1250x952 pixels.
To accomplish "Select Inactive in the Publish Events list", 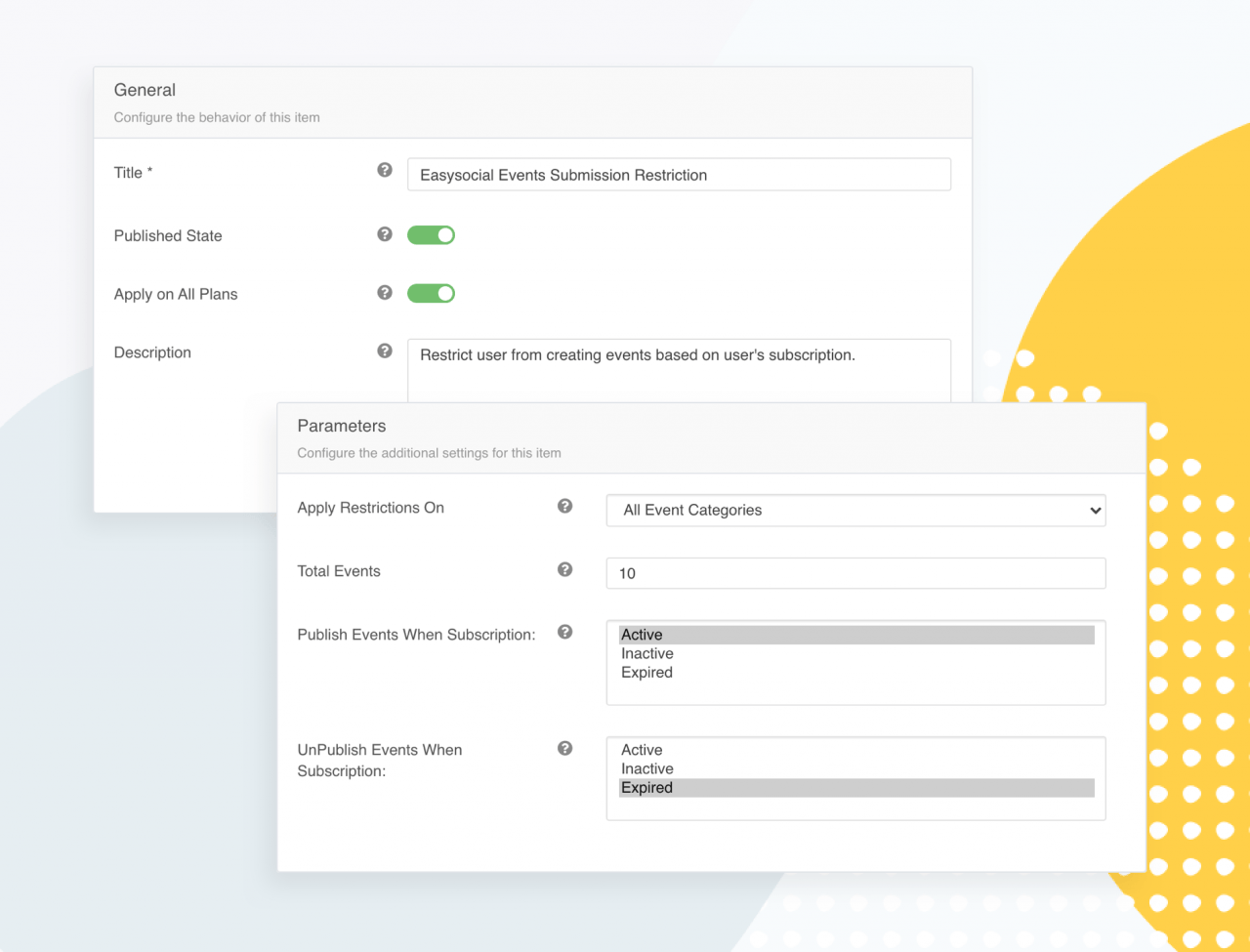I will [x=856, y=653].
